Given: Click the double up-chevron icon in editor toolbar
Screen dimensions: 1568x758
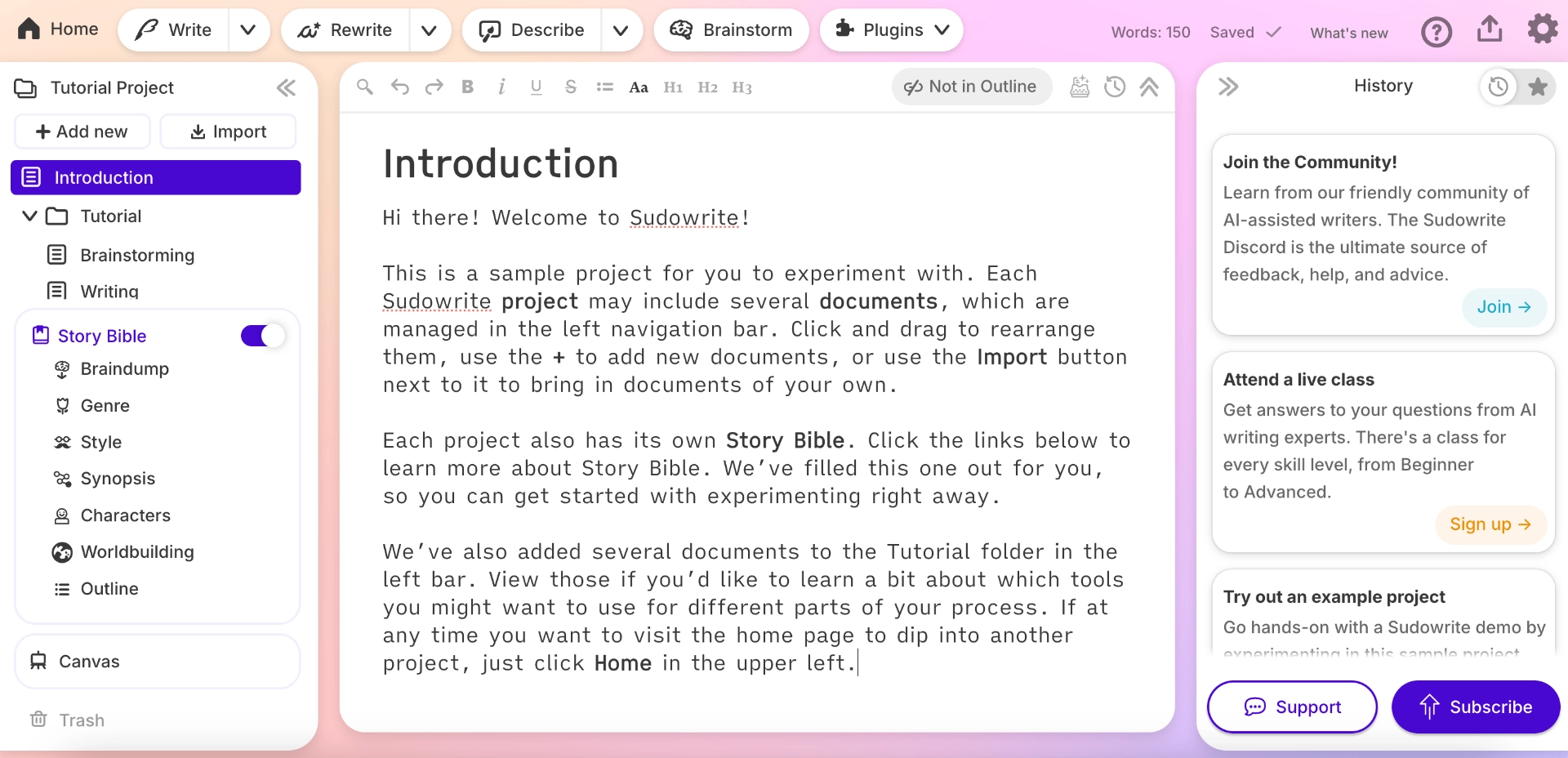Looking at the screenshot, I should coord(1149,87).
